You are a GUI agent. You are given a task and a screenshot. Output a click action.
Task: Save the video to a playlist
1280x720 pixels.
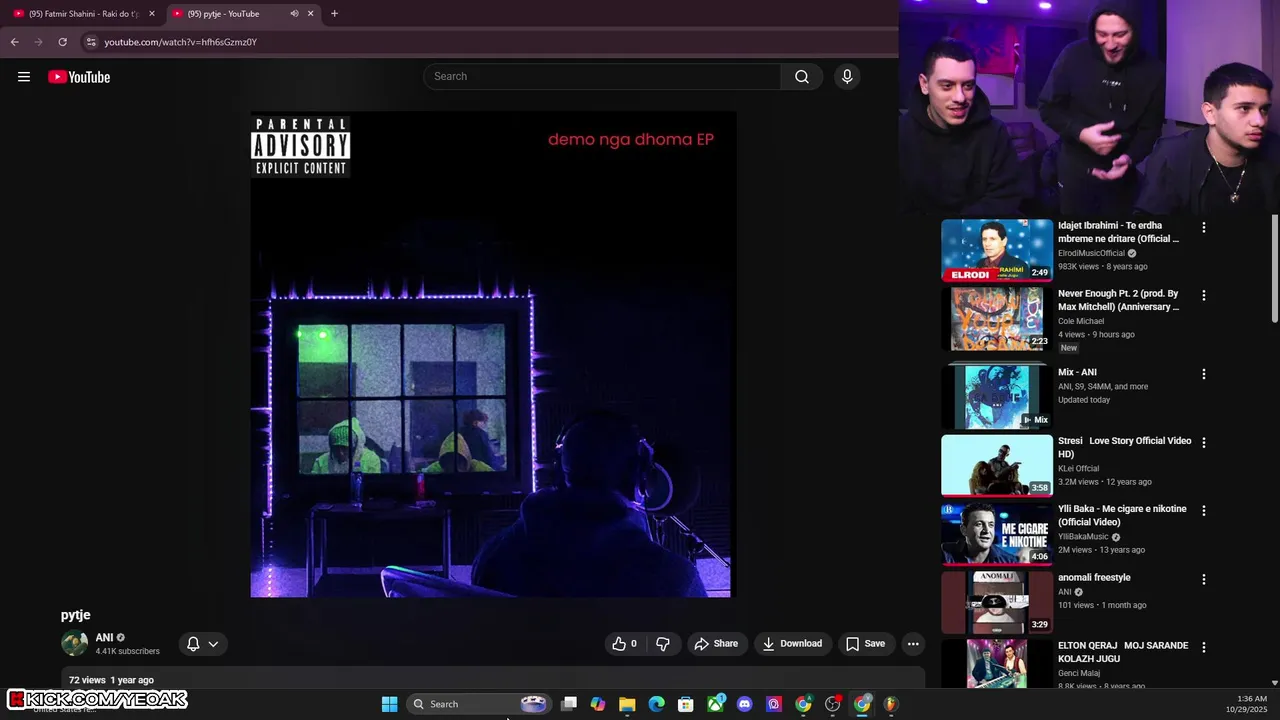pyautogui.click(x=866, y=644)
